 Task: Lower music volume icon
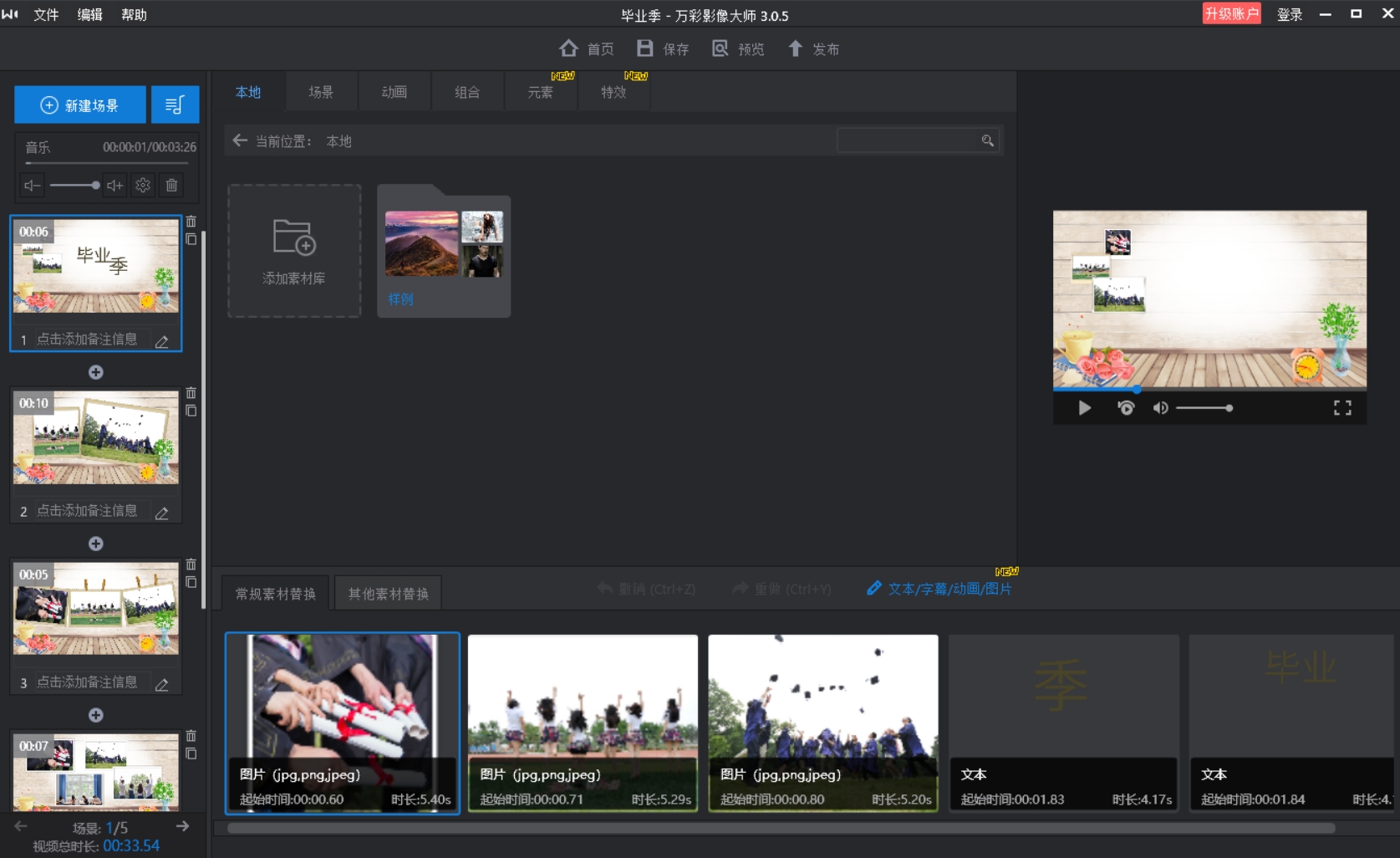(32, 186)
